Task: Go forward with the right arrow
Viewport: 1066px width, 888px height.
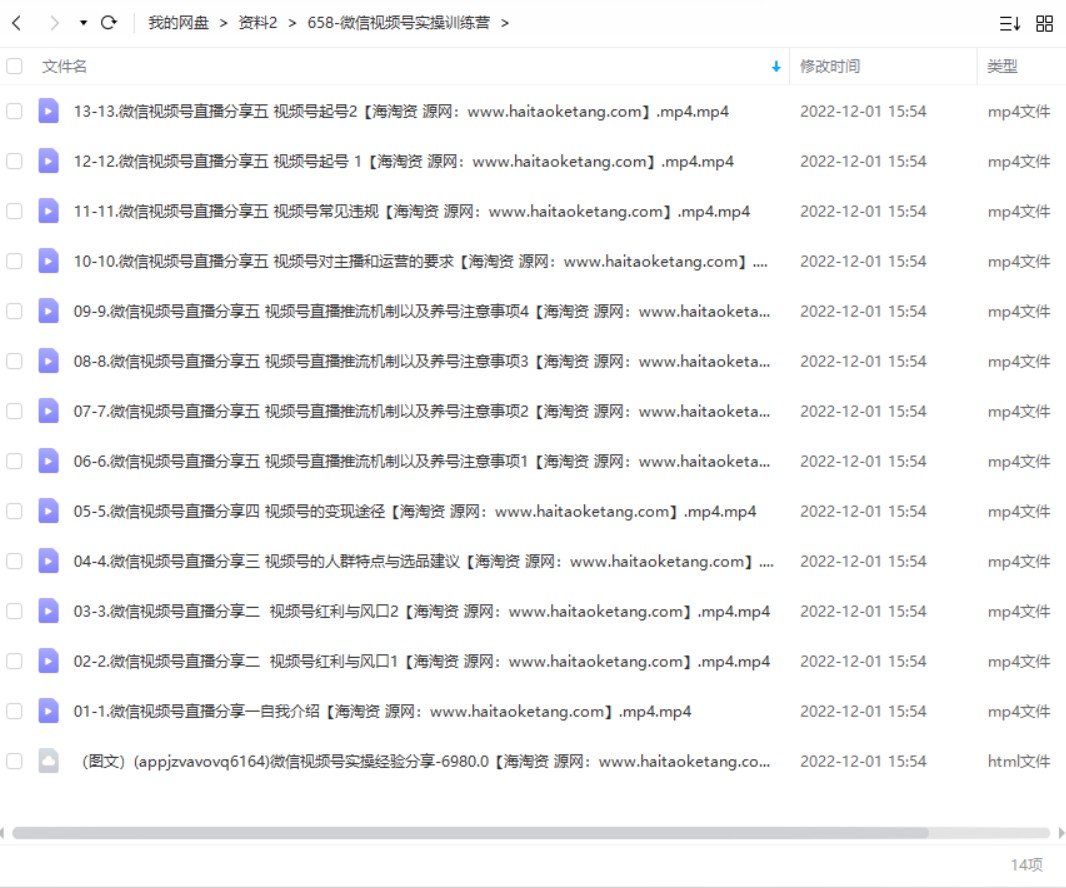Action: coord(54,23)
